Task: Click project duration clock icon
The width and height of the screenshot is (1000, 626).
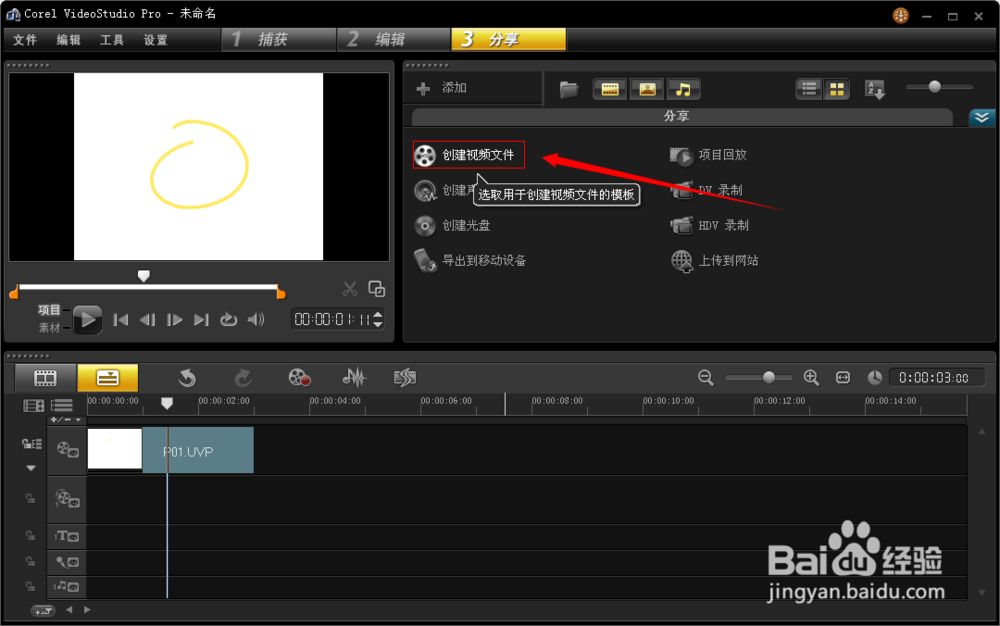Action: point(874,377)
